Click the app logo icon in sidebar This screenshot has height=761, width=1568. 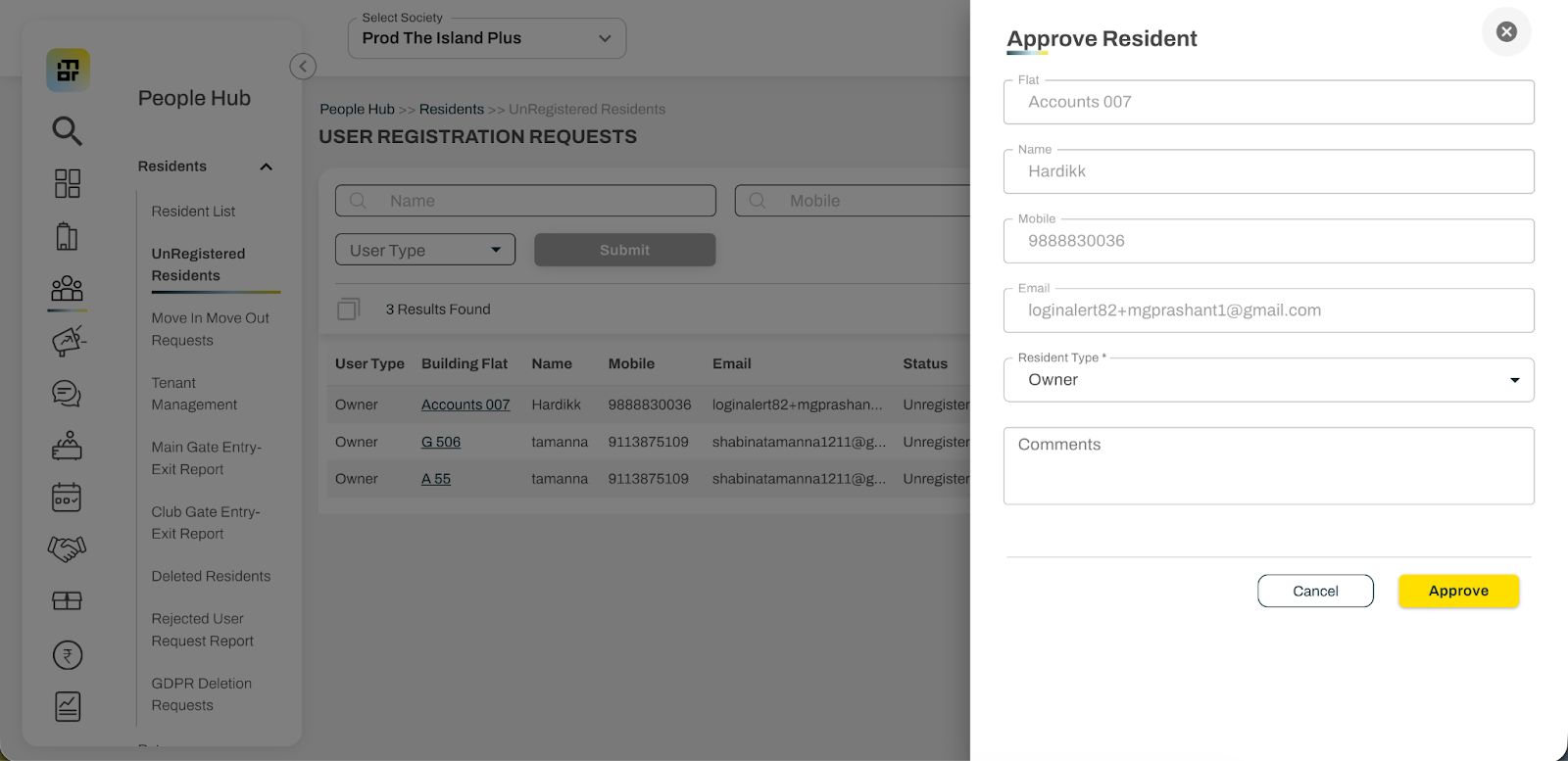pos(68,71)
